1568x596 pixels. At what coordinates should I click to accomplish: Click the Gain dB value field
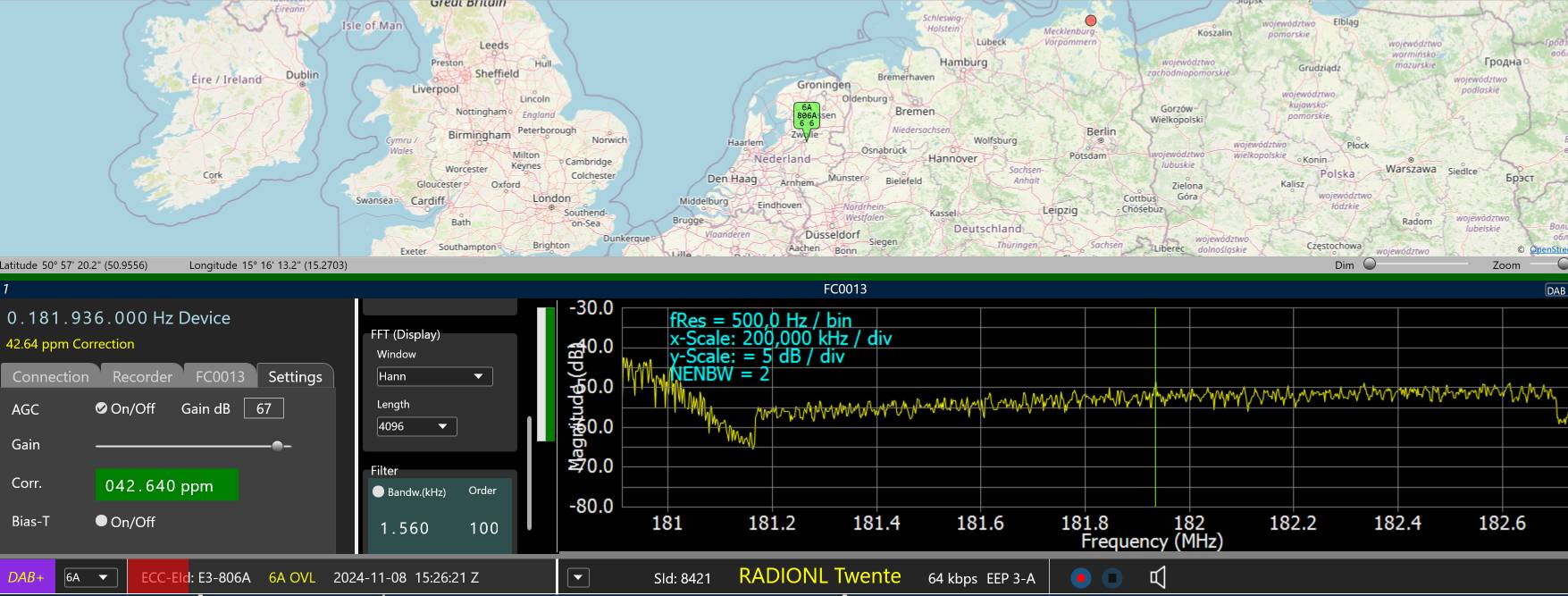coord(264,408)
